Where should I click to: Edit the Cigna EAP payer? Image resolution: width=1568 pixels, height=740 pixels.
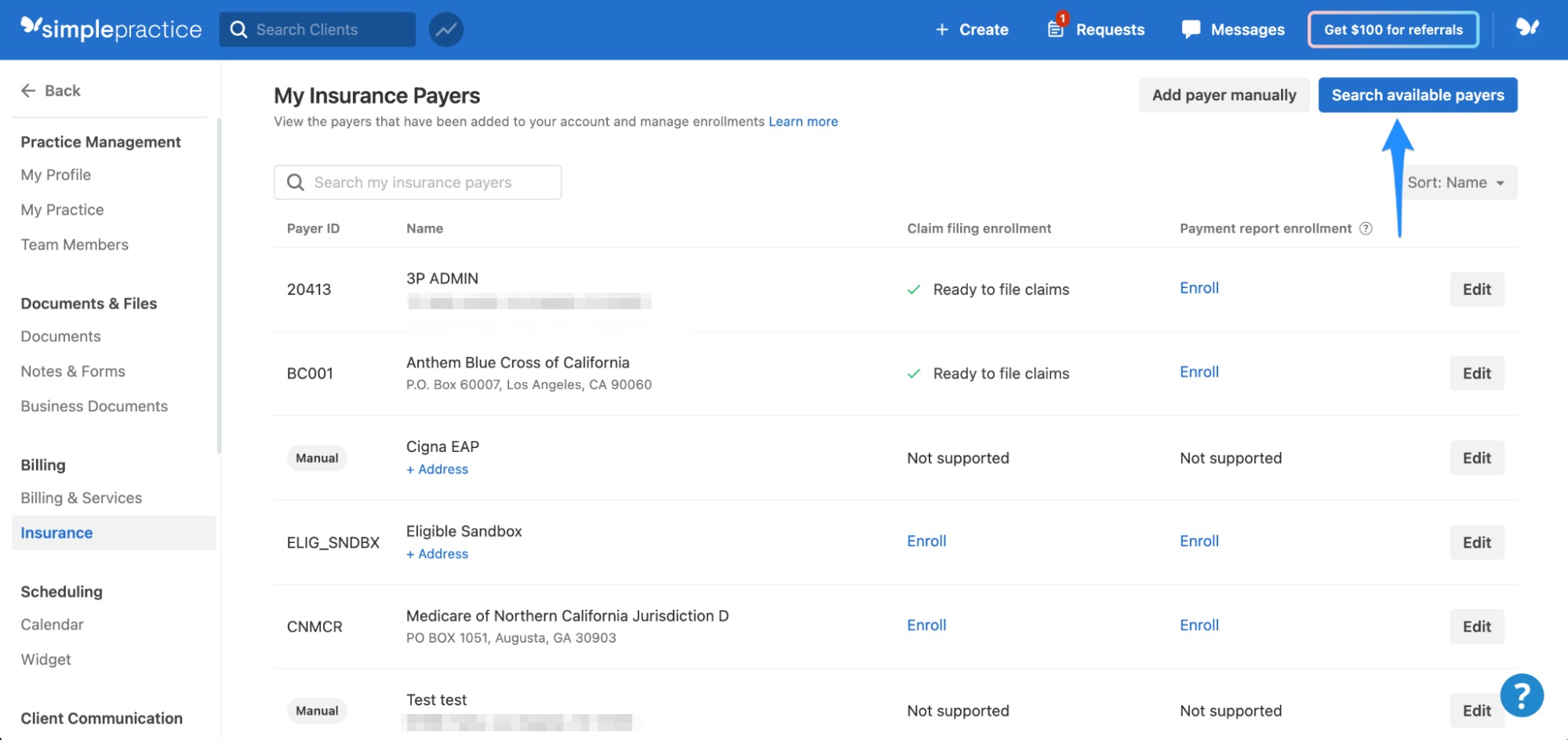(x=1477, y=458)
